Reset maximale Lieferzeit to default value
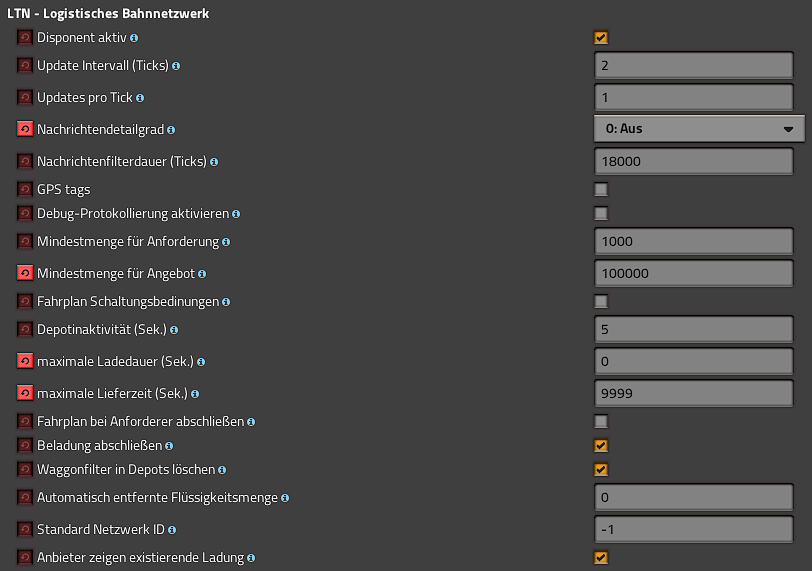 click(x=24, y=393)
